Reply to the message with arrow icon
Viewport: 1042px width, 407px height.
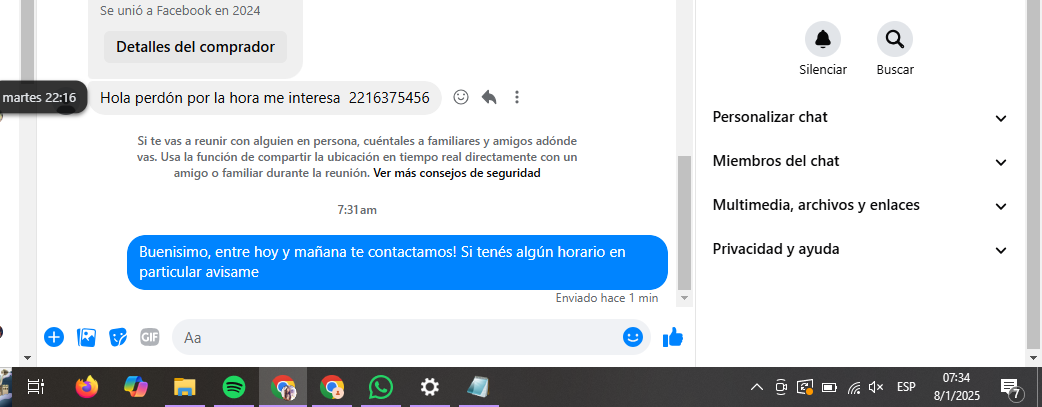489,97
